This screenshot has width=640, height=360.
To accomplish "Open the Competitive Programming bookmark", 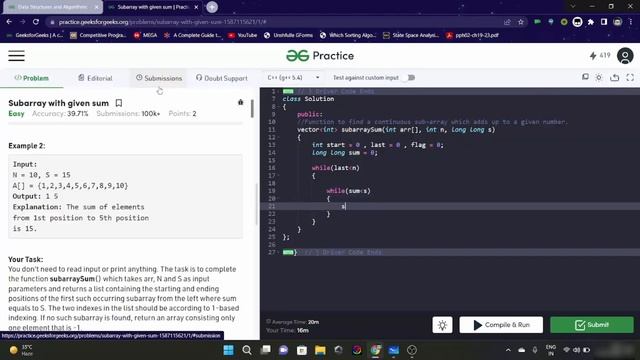I will [98, 35].
